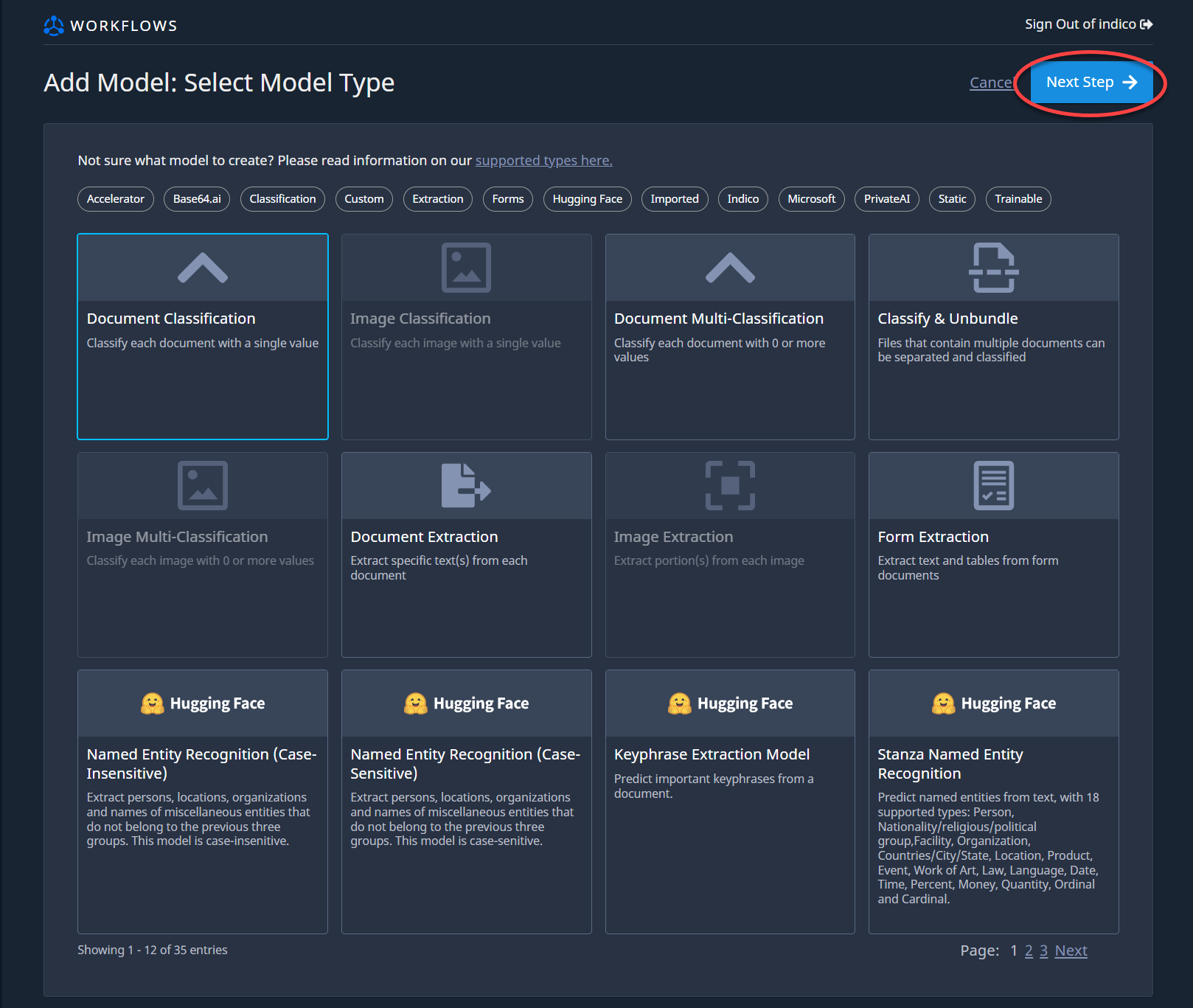Viewport: 1193px width, 1008px height.
Task: Click the Next page link
Action: click(x=1071, y=950)
